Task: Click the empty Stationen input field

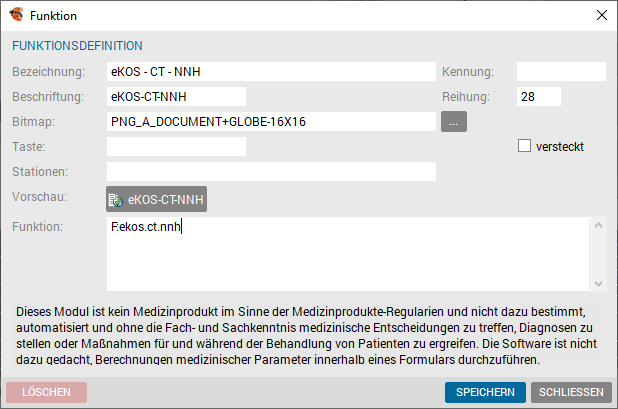Action: tap(271, 171)
